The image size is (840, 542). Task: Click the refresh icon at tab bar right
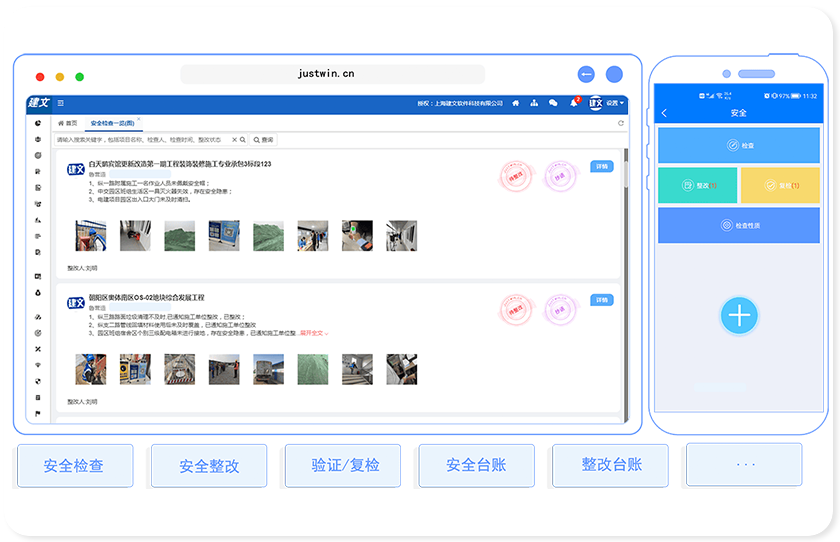(620, 123)
